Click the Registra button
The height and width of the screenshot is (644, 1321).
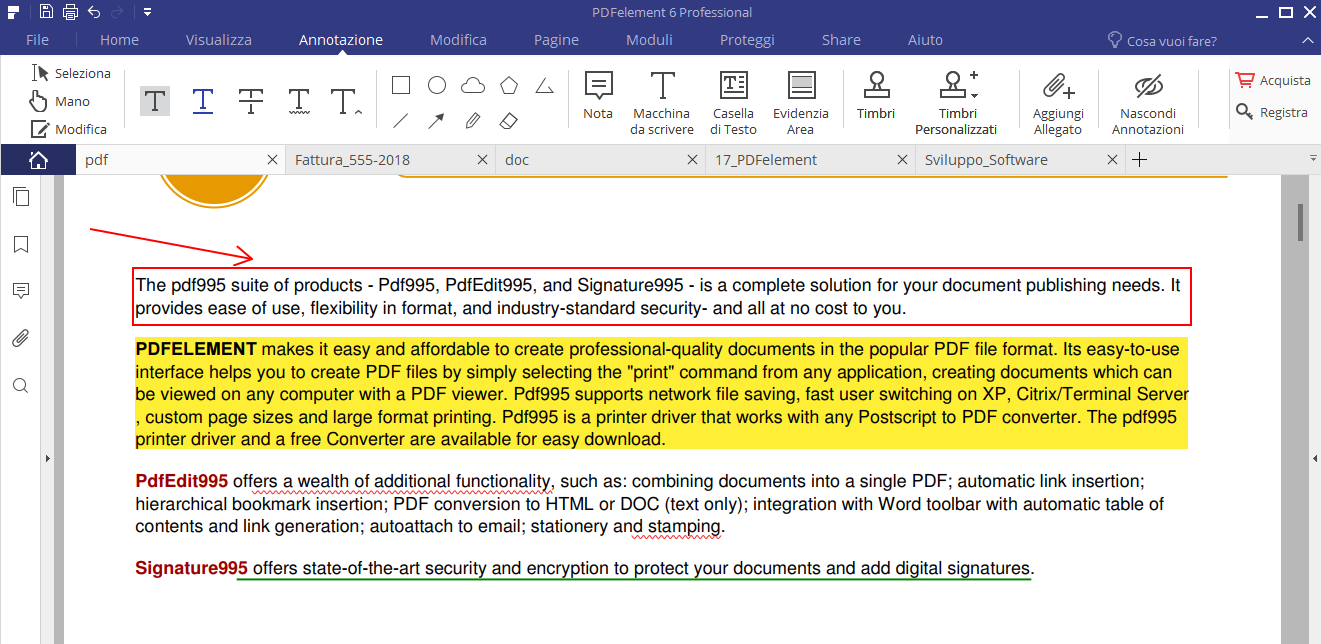1272,112
